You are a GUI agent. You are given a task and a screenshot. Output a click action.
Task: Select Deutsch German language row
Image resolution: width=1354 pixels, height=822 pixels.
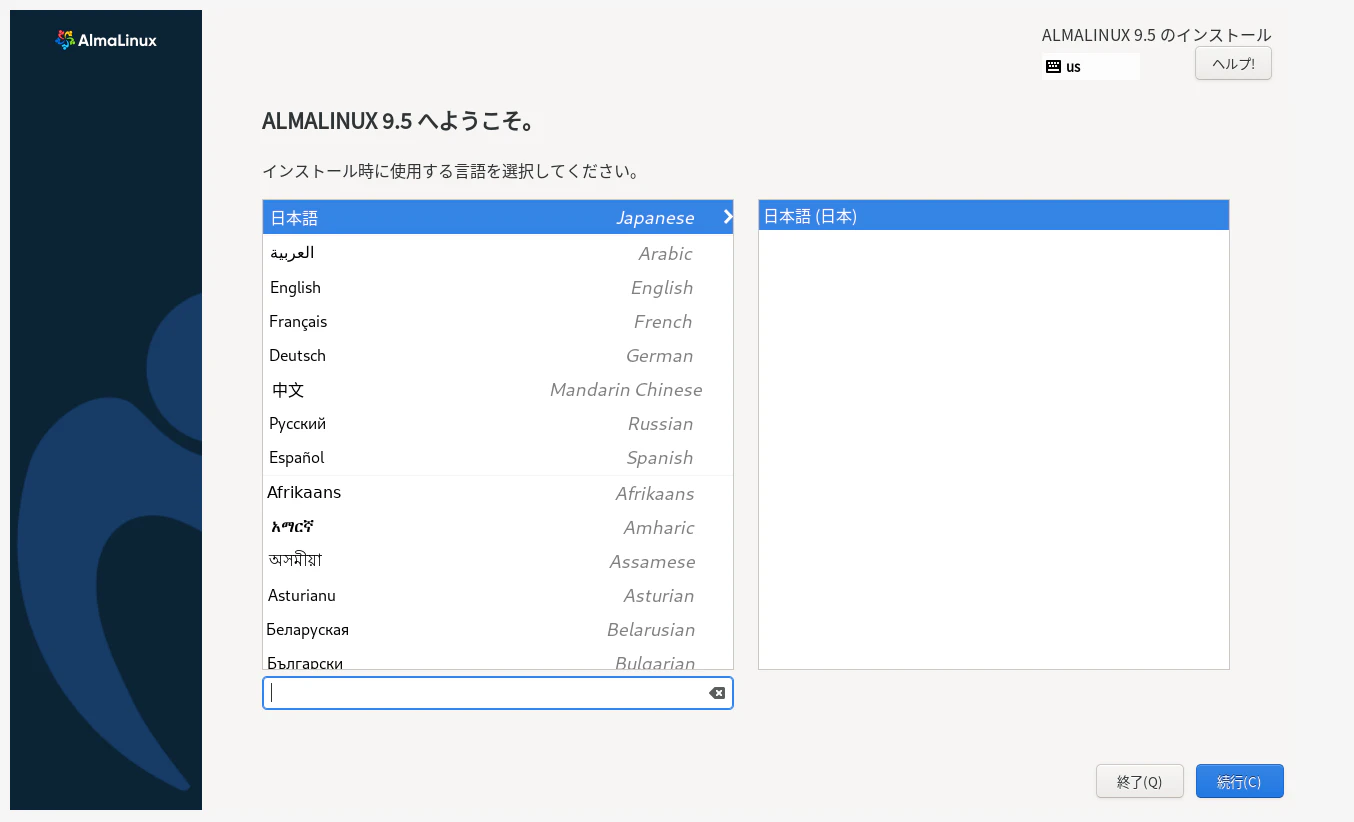[498, 355]
